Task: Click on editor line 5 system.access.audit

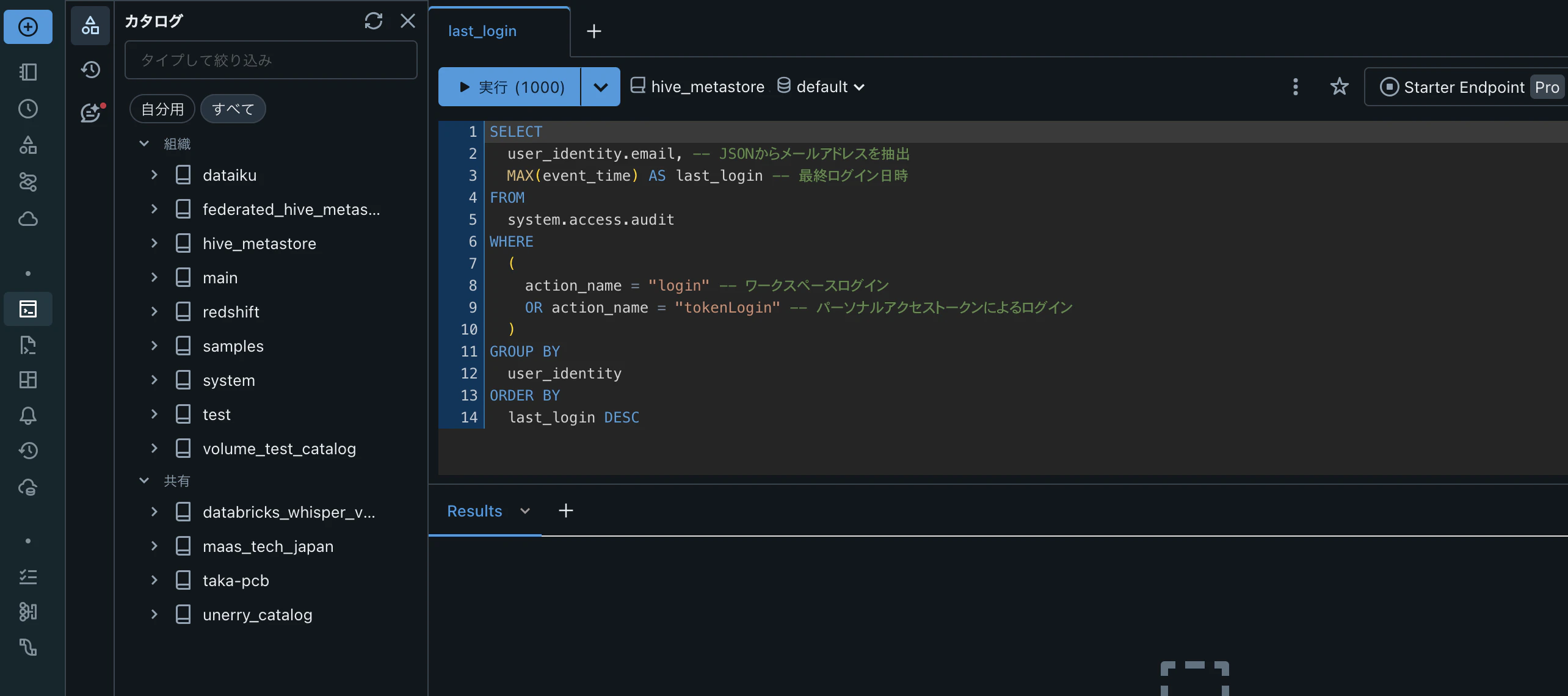Action: [591, 220]
